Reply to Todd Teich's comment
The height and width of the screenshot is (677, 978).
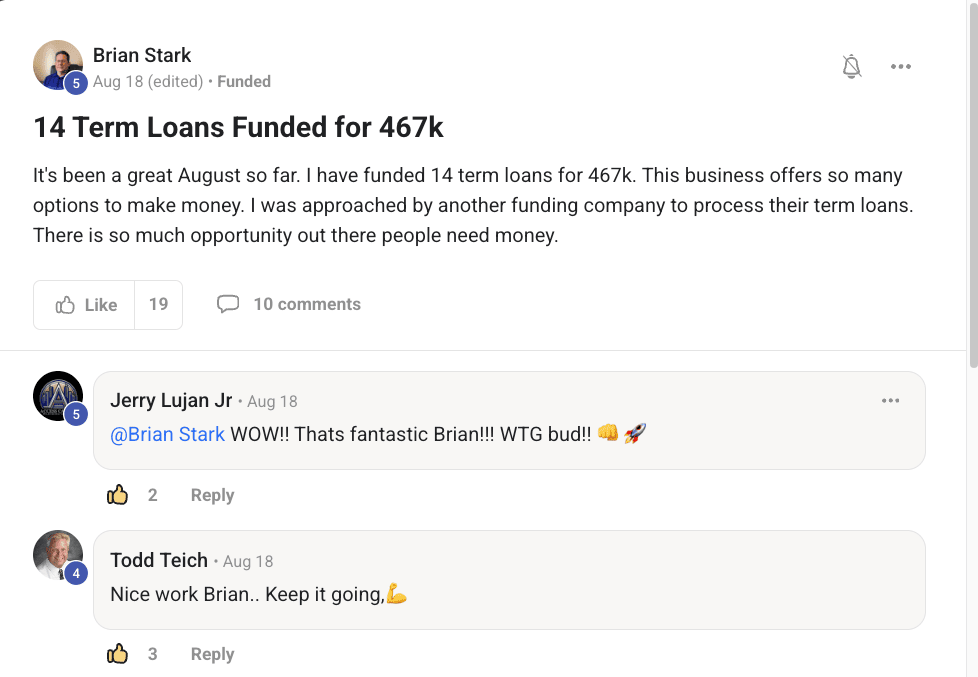tap(212, 654)
